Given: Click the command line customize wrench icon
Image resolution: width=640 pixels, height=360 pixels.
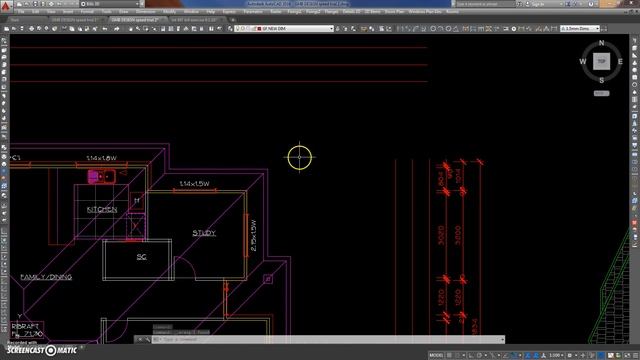Looking at the screenshot, I should (147, 339).
